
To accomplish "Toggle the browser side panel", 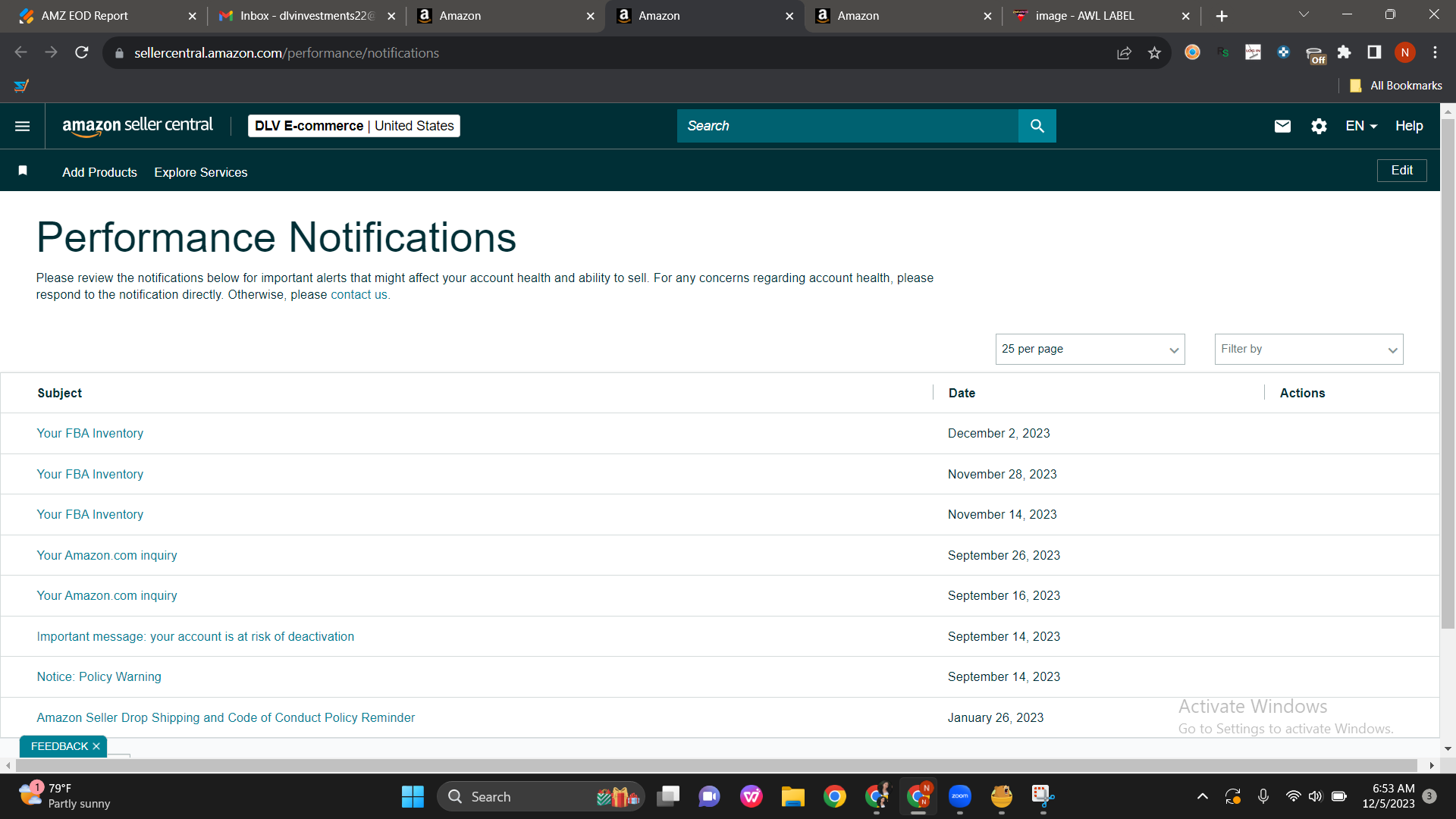I will tap(1374, 52).
